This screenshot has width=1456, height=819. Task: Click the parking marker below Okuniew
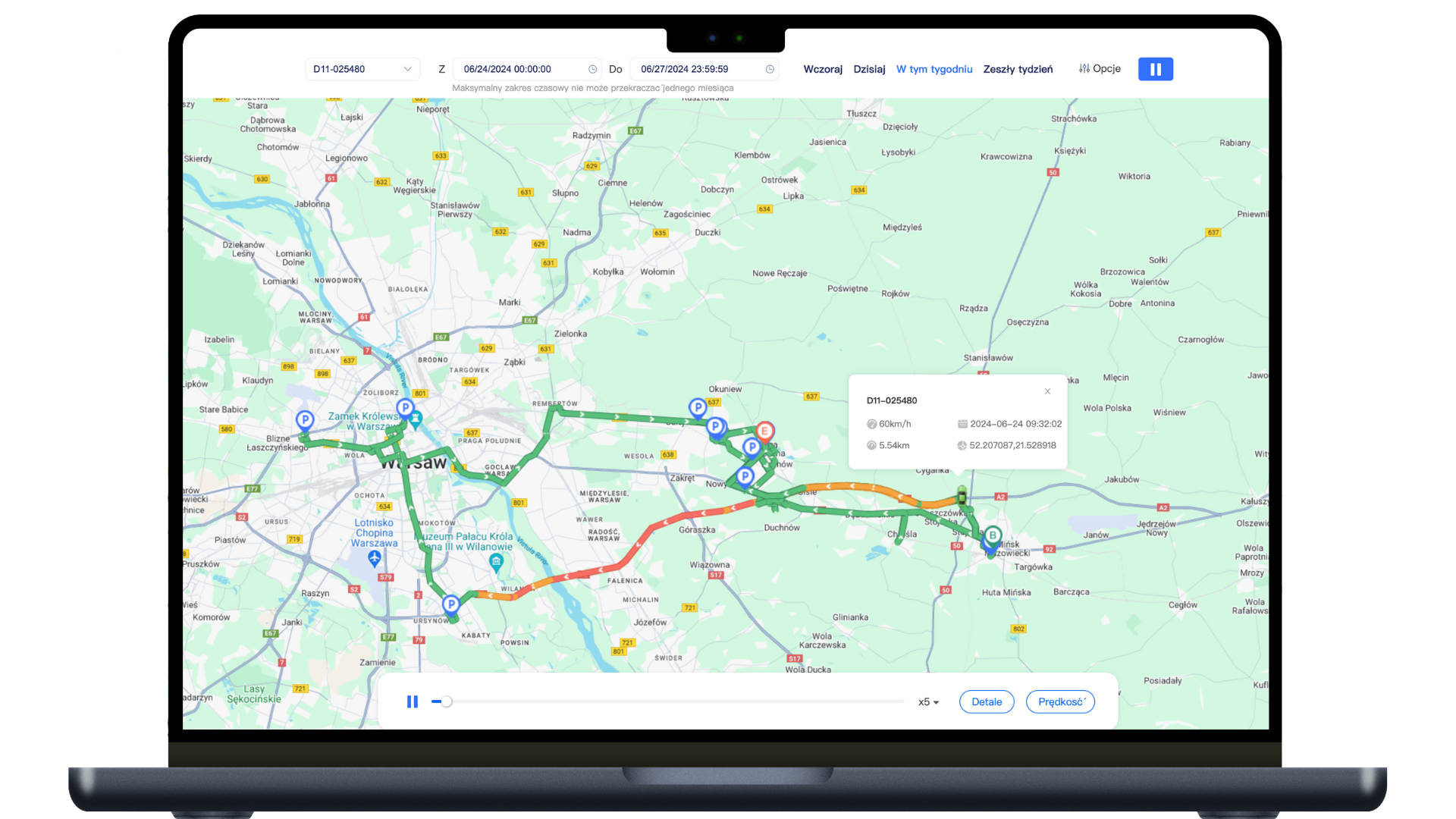(x=698, y=408)
